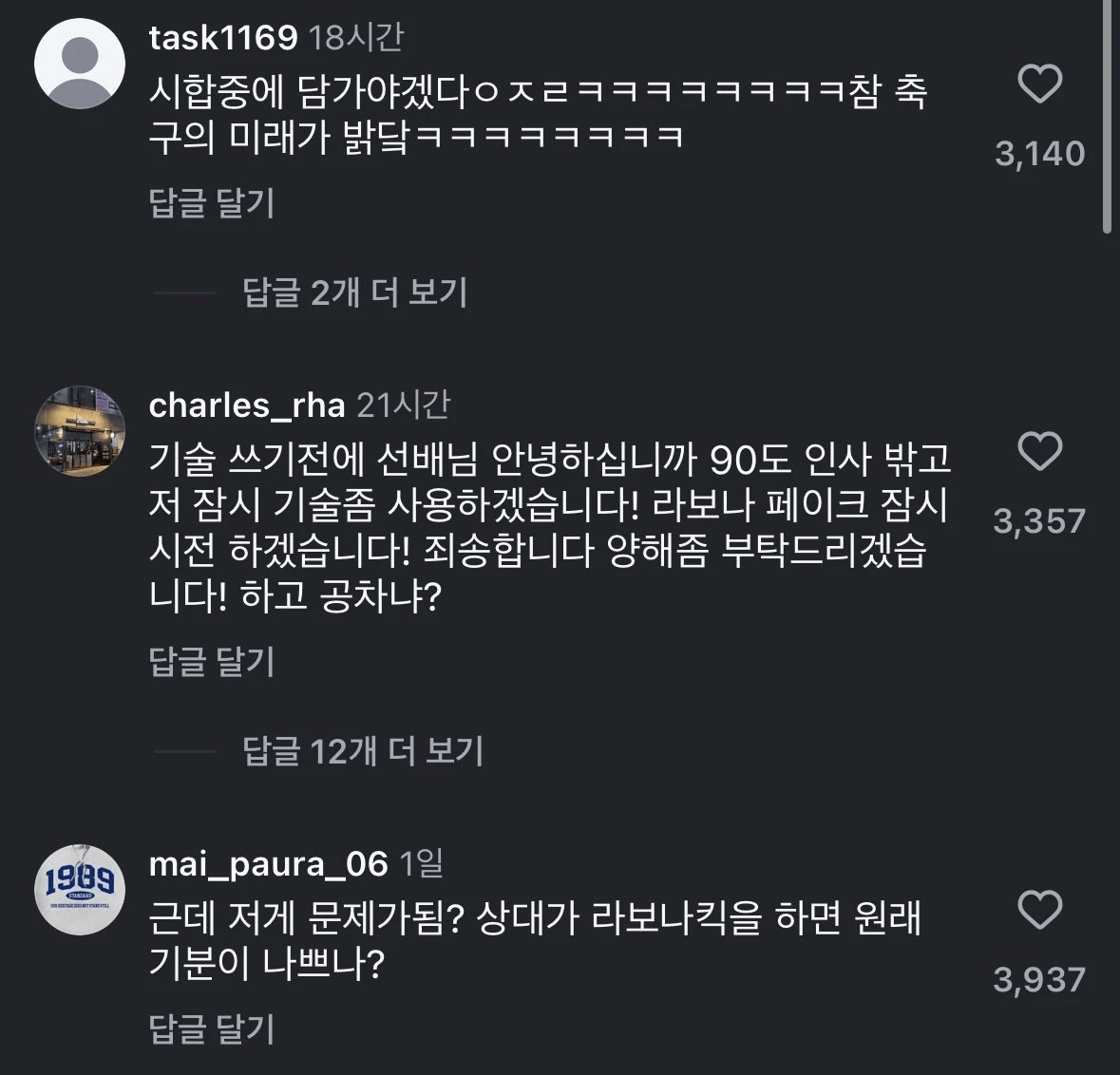Click 답글 달기 under task1169's comment
This screenshot has height=1075, width=1120.
tap(212, 202)
